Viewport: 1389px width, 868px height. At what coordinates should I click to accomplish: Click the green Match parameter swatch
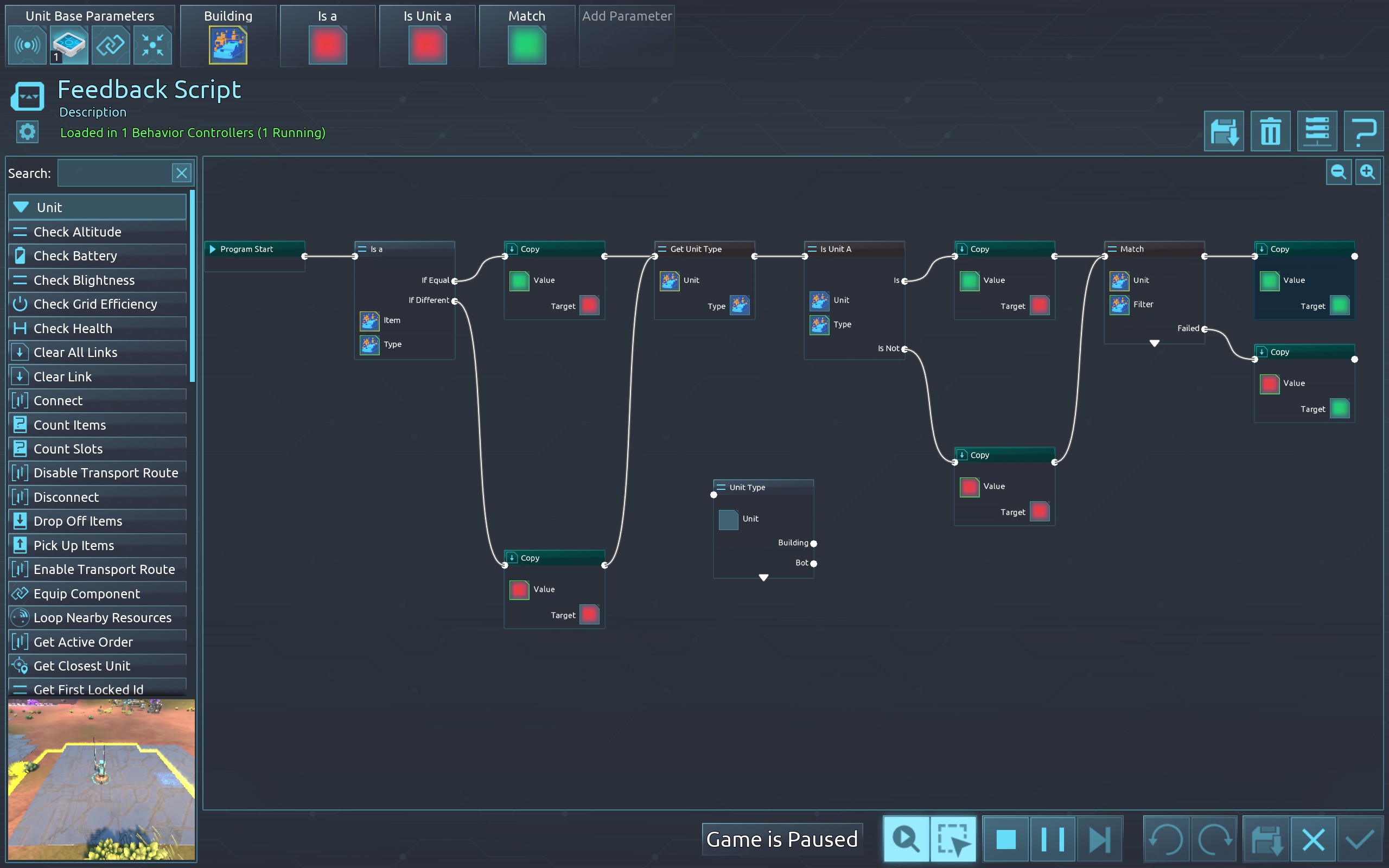click(x=526, y=46)
